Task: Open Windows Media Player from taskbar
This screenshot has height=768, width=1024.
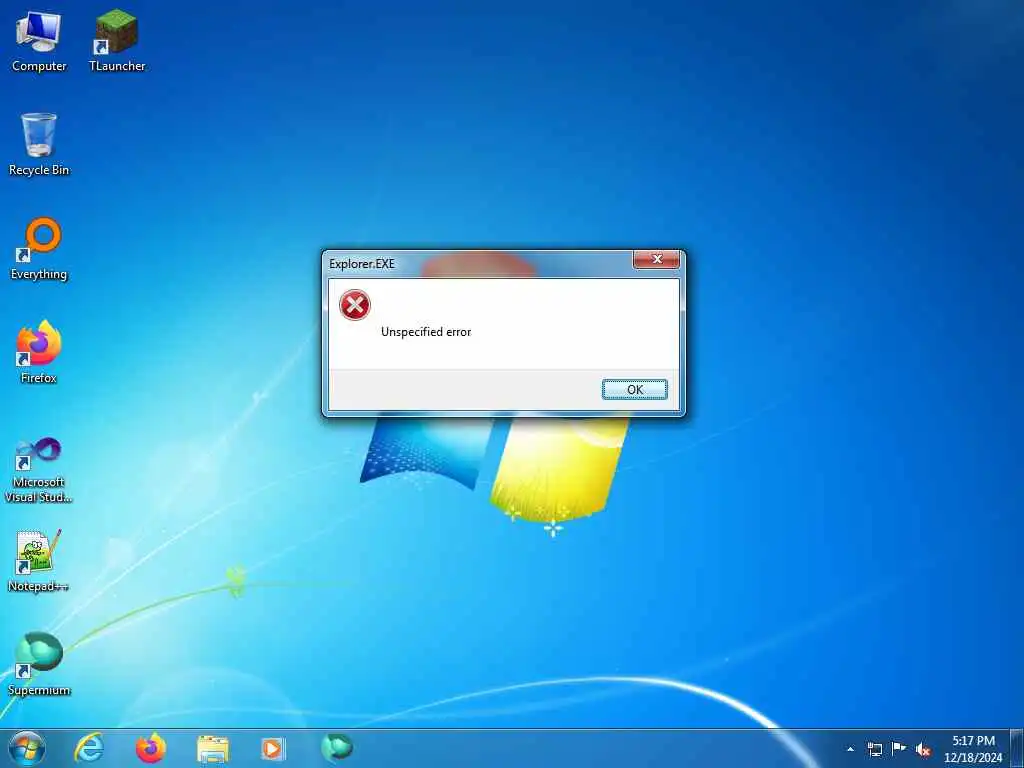Action: (272, 748)
